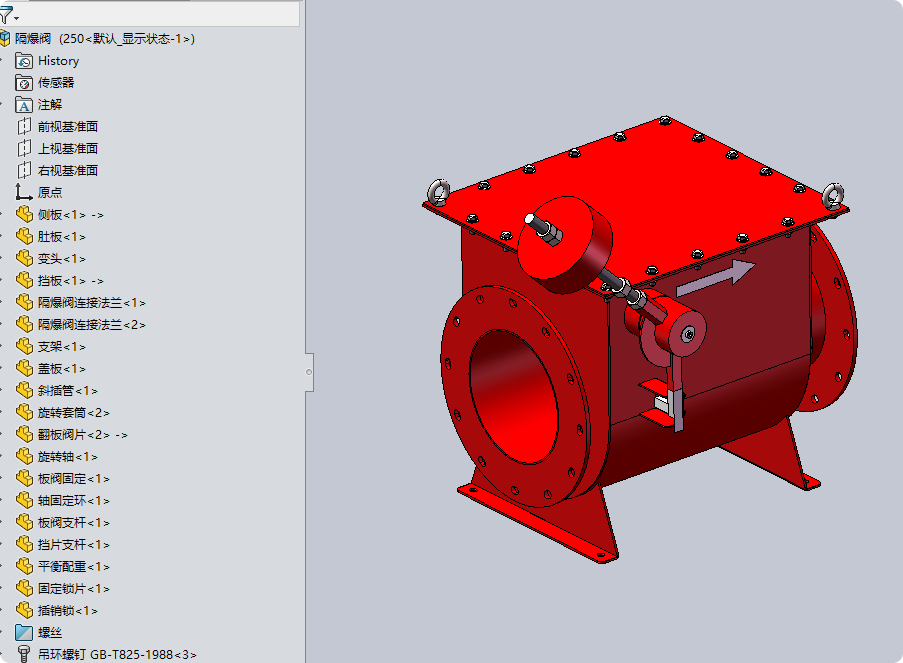Image resolution: width=903 pixels, height=663 pixels.
Task: Click the feature tree filter input field
Action: click(x=160, y=14)
